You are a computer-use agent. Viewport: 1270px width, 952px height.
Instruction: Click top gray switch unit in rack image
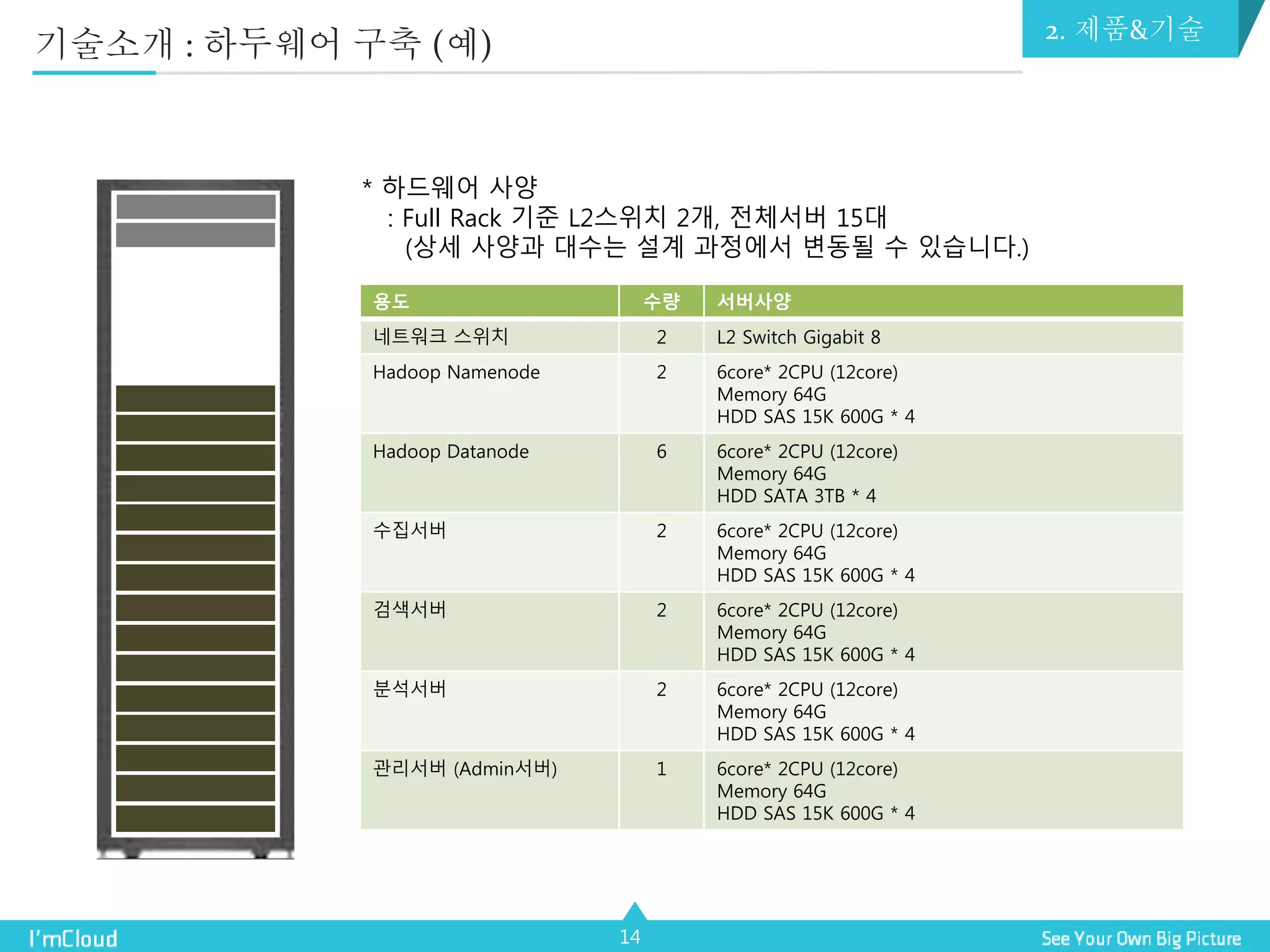(196, 206)
